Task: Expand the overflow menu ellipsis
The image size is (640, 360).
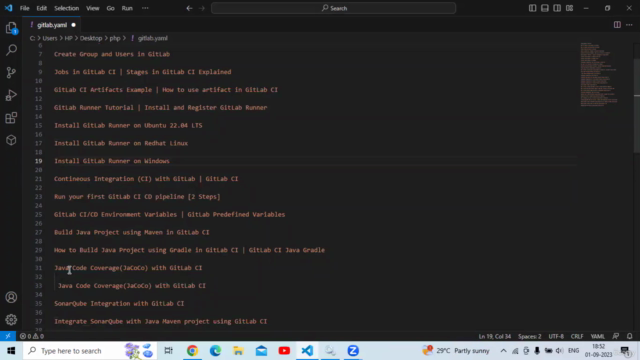Action: point(145,8)
